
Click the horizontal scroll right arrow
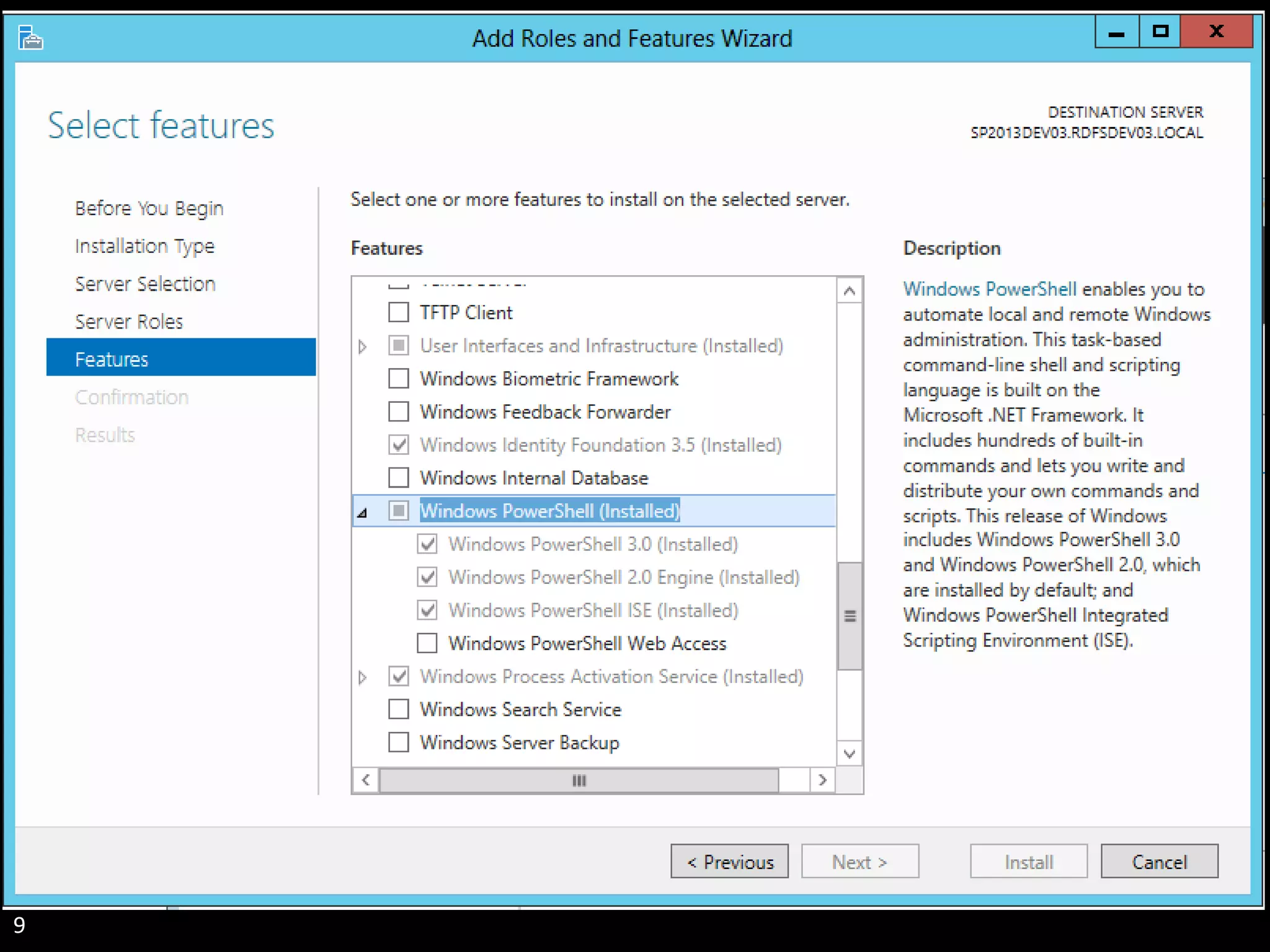[x=822, y=780]
